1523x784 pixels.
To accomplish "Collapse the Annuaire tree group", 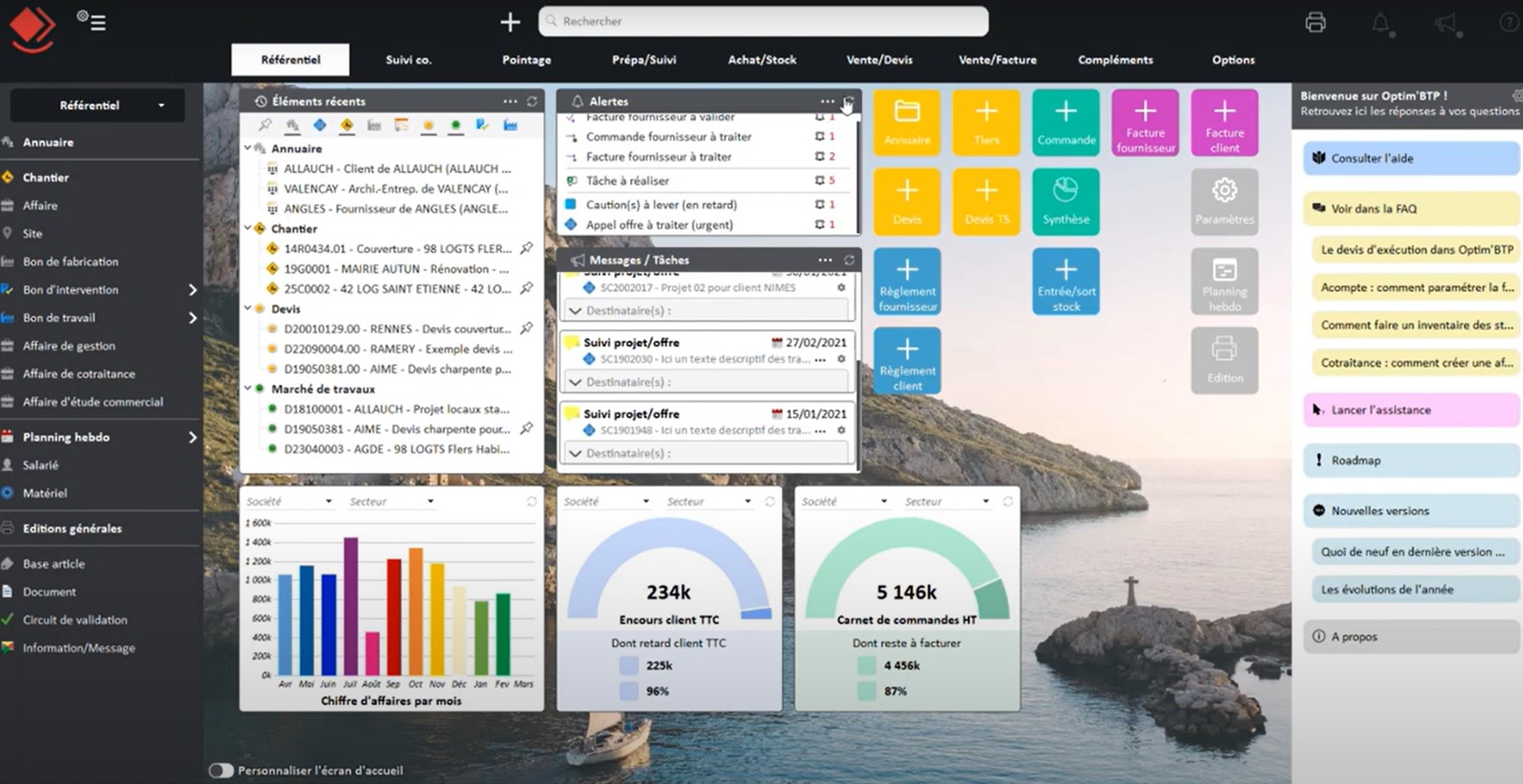I will [248, 148].
